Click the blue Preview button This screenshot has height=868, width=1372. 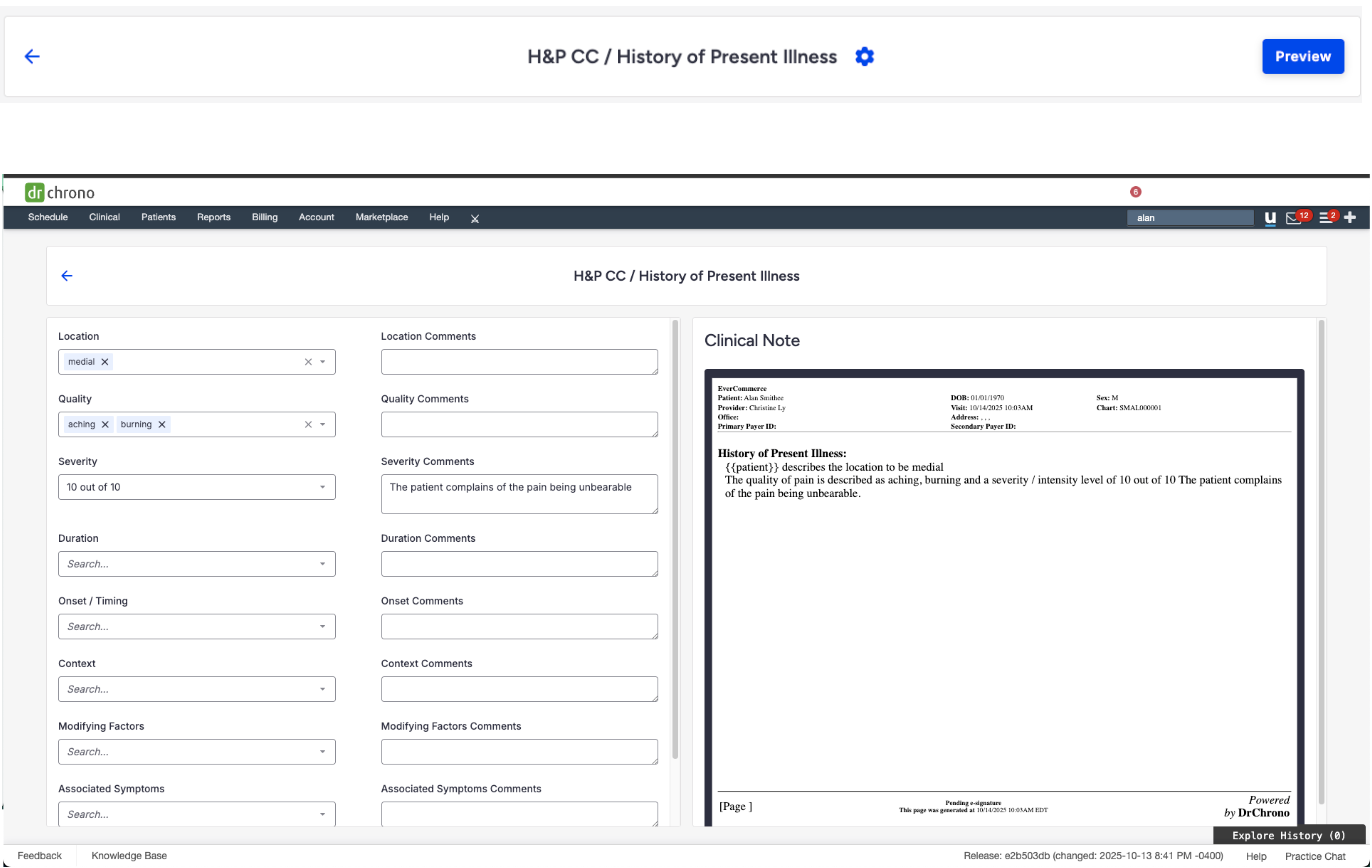tap(1302, 57)
